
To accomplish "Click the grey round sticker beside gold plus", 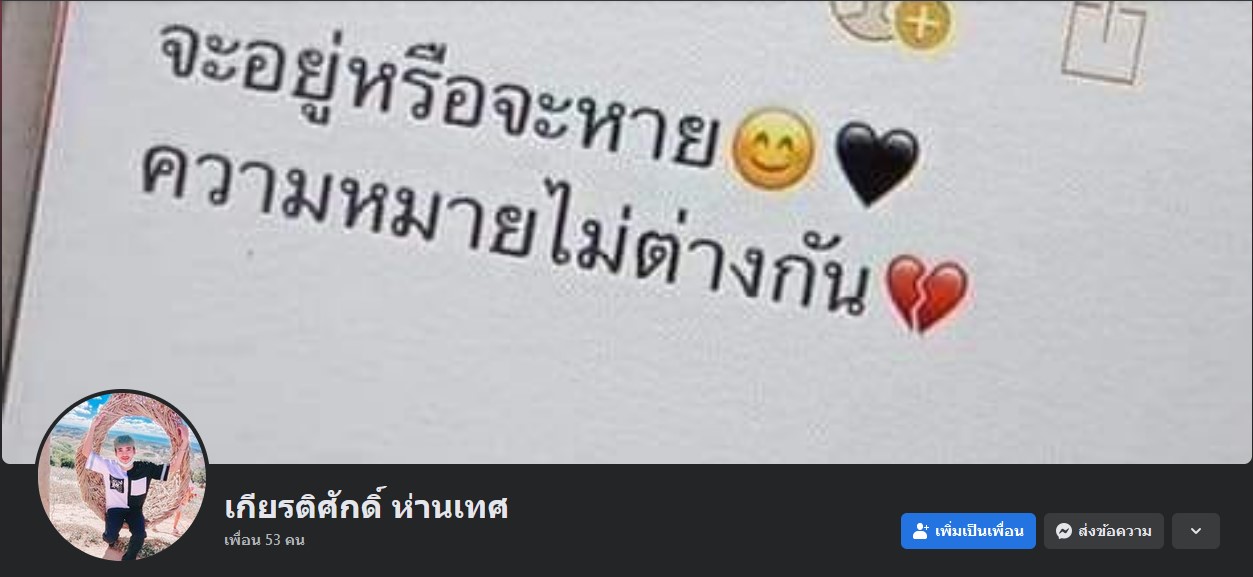I will coord(863,19).
